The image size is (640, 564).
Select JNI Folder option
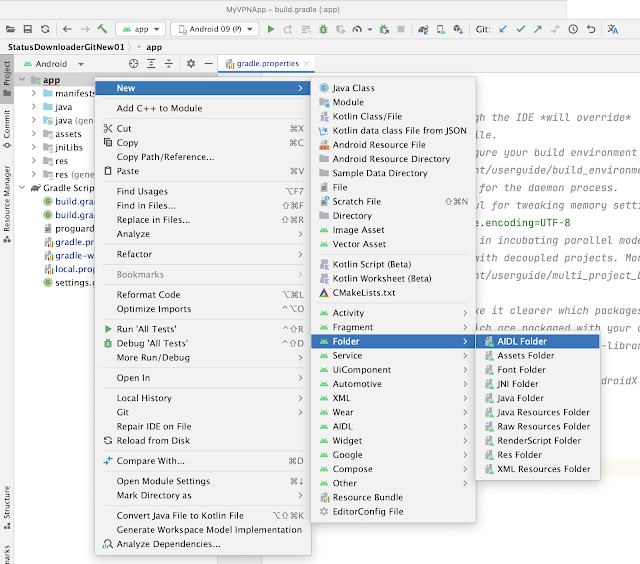[x=538, y=384]
